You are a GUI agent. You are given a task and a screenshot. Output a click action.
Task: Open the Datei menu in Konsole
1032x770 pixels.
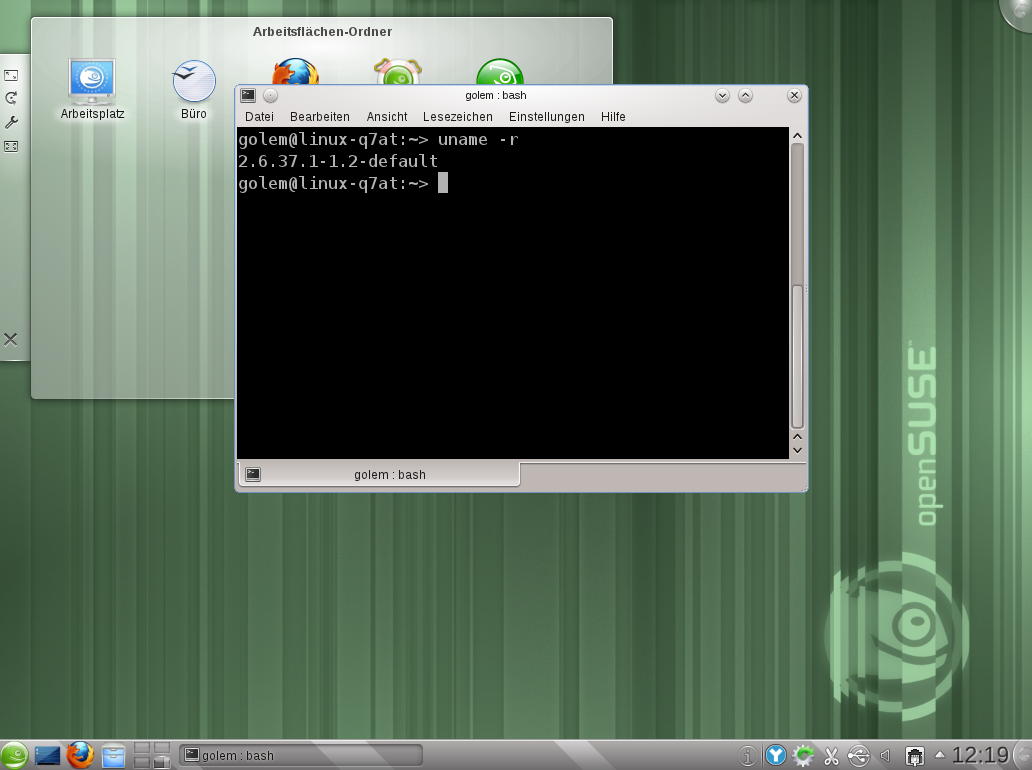pyautogui.click(x=259, y=116)
